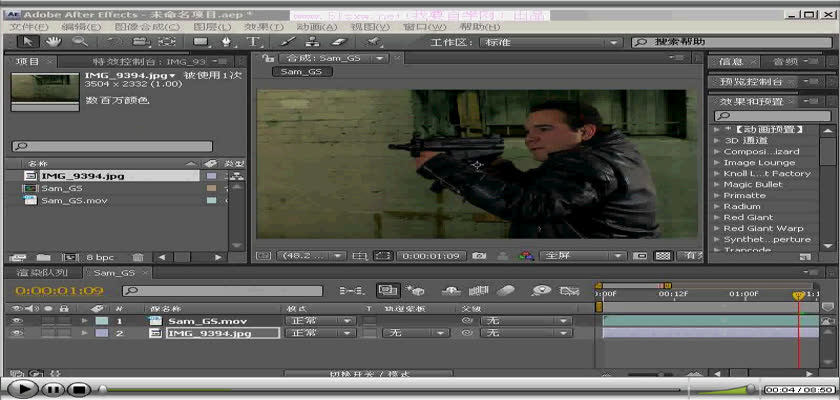Expand the Red Giant Warp effects category
840x400 pixels.
pos(717,229)
